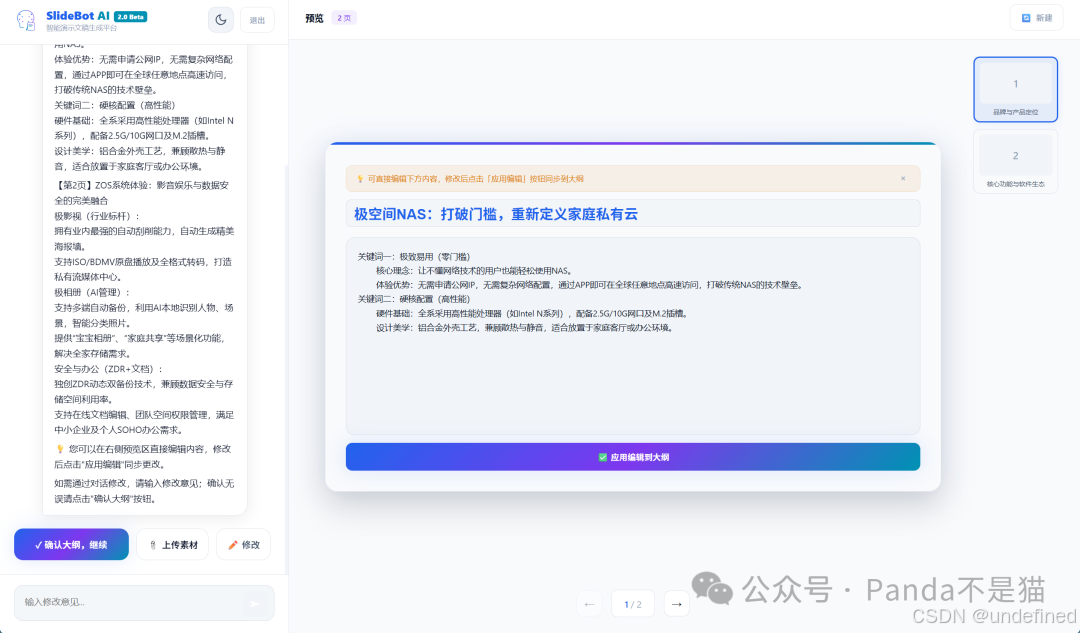
Task: Open the 1 / 2 page indicator
Action: point(632,604)
